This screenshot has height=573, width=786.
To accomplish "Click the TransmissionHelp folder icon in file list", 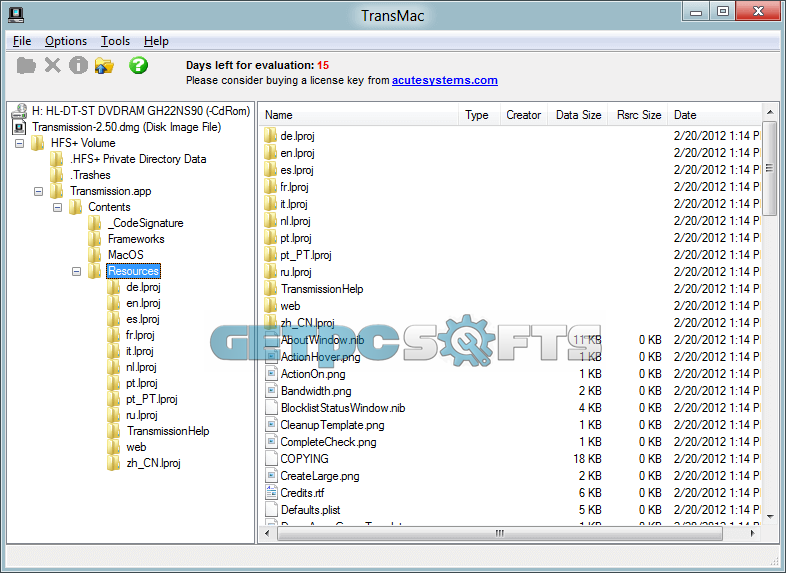I will click(x=270, y=289).
